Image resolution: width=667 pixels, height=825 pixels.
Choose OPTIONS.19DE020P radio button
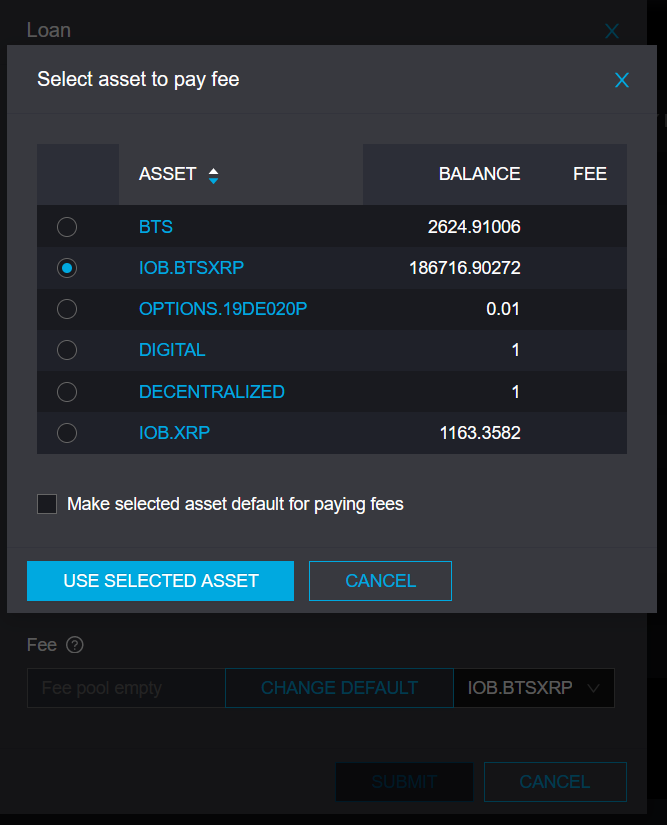[67, 309]
